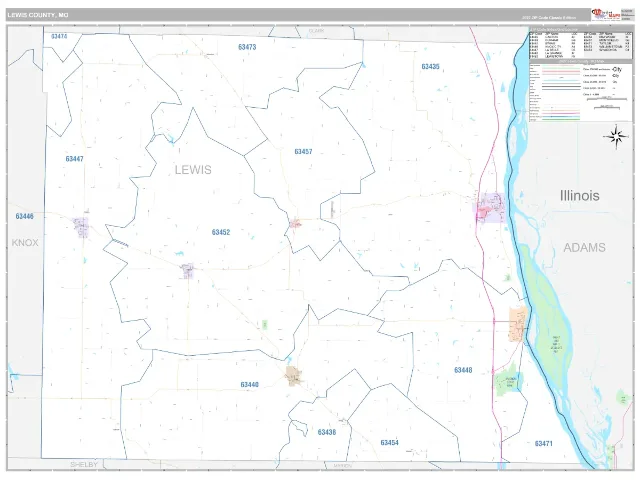This screenshot has height=480, width=640.
Task: Click the MARION county label
Action: point(342,466)
